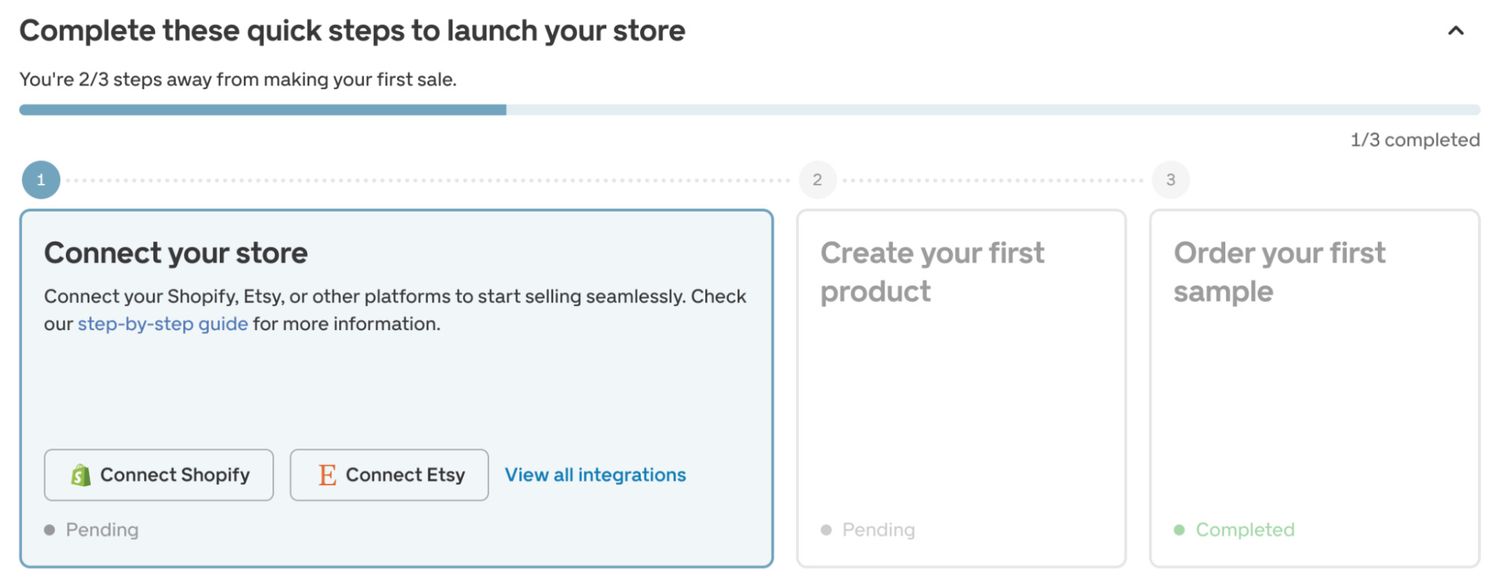Click the Pending dot under Create your first product
Viewport: 1500px width, 588px height.
tap(825, 529)
